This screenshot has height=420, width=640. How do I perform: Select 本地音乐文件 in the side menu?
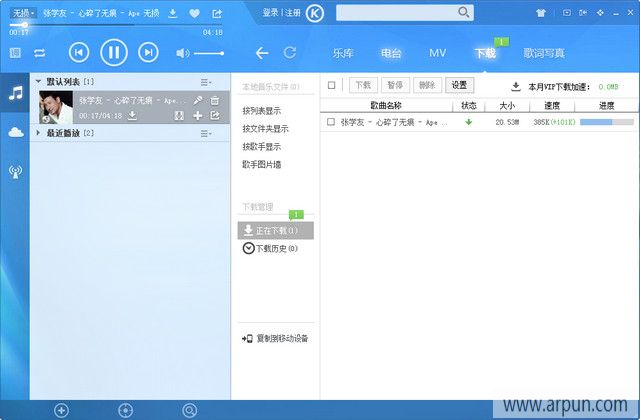coord(271,87)
